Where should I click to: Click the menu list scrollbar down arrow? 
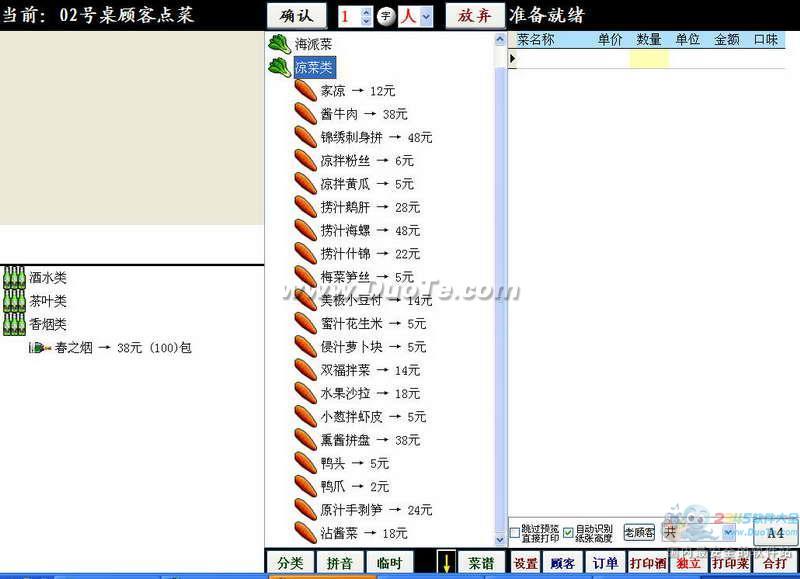[x=500, y=539]
